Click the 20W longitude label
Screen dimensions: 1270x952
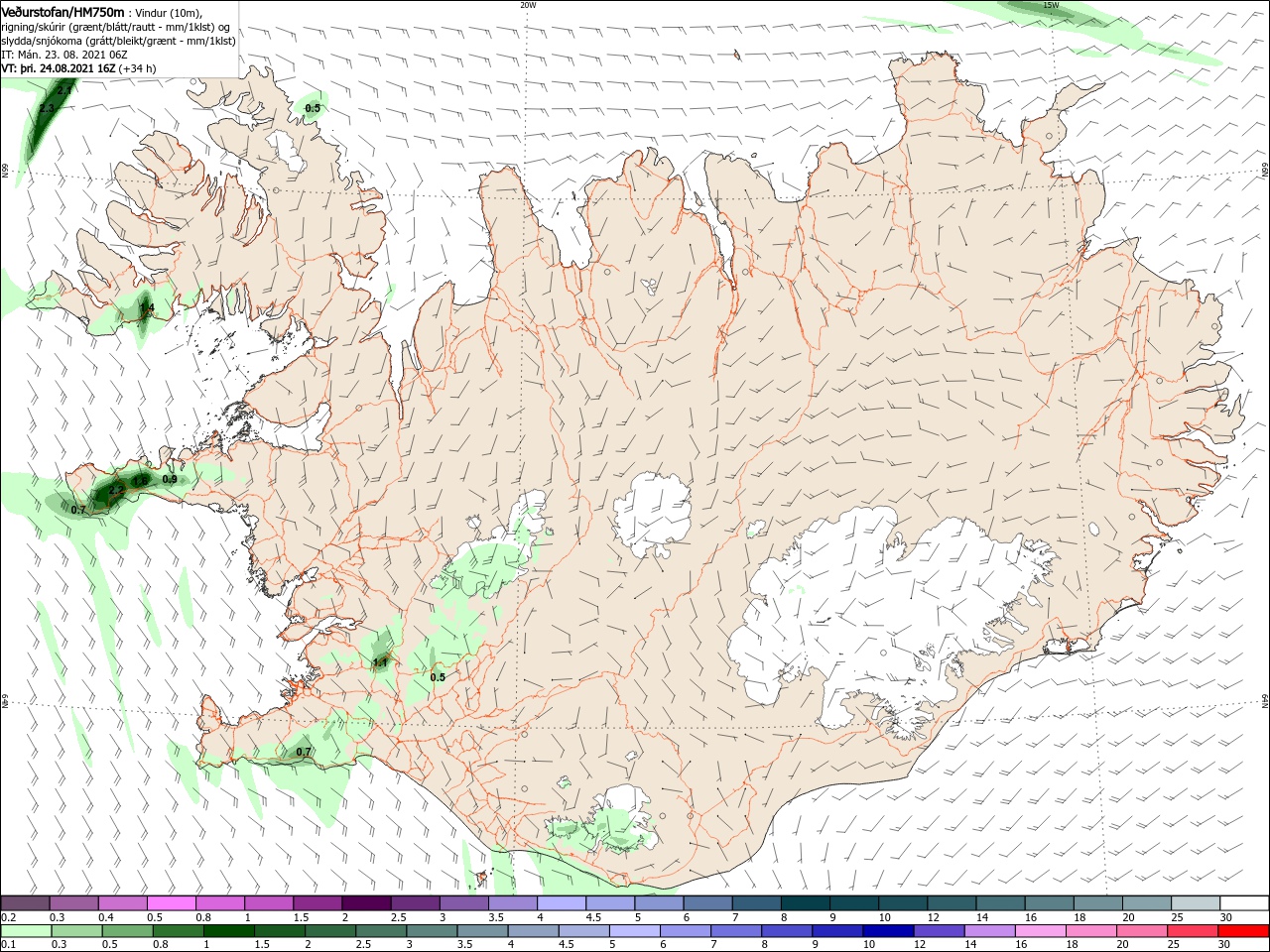click(x=528, y=5)
